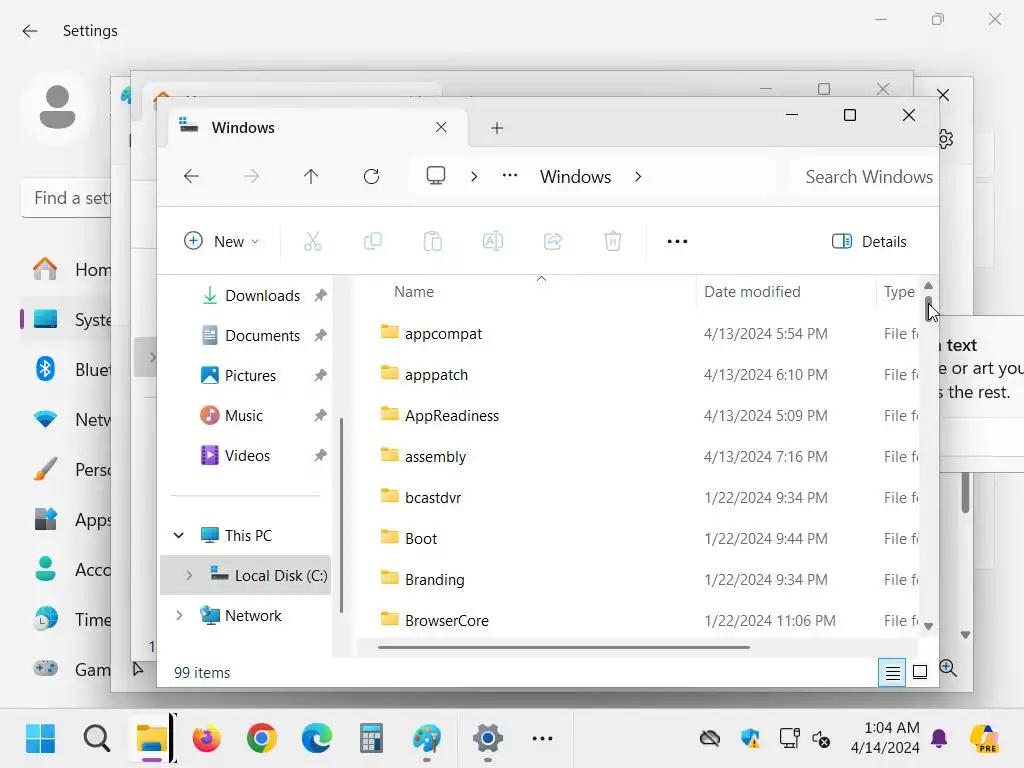
Task: Switch to Settings gear on taskbar
Action: 488,739
